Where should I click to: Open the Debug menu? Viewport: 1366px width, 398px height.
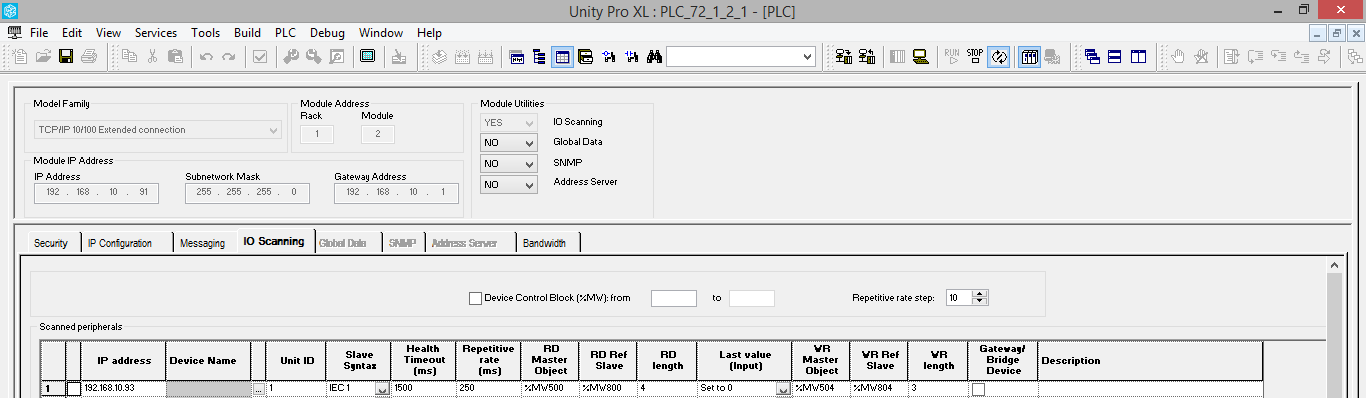pyautogui.click(x=327, y=33)
